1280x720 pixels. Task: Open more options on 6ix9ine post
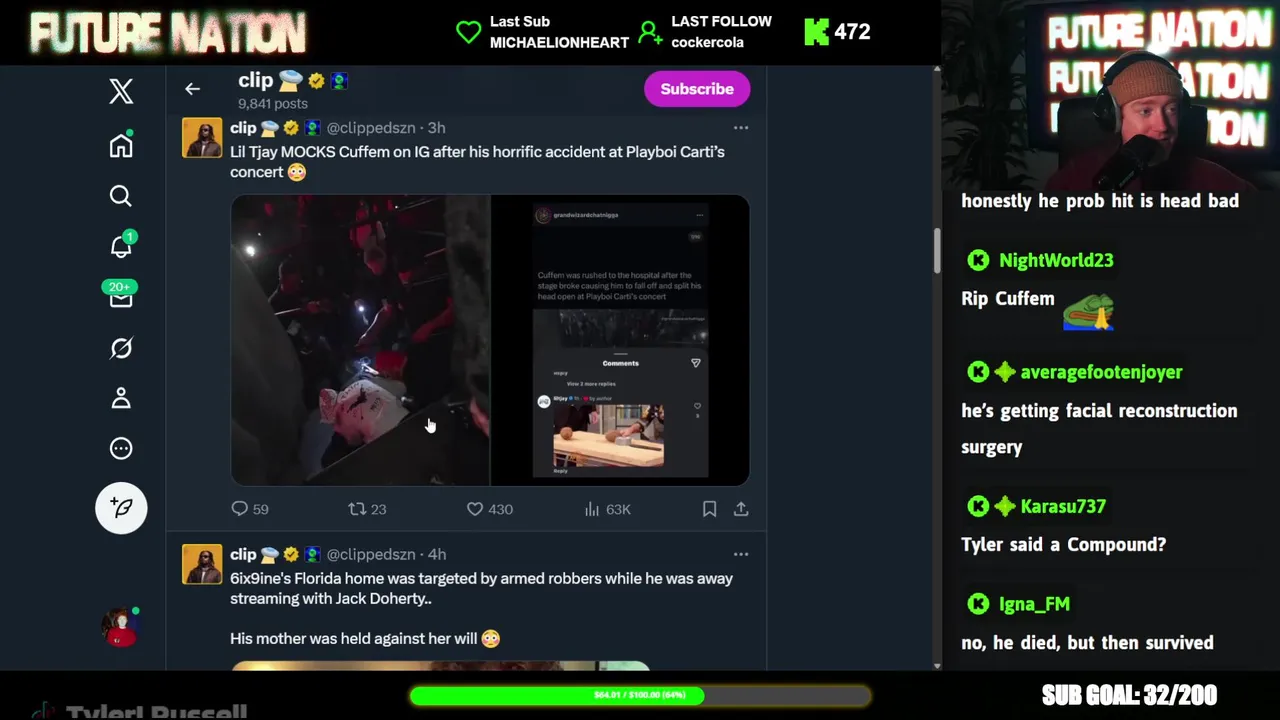[x=741, y=554]
